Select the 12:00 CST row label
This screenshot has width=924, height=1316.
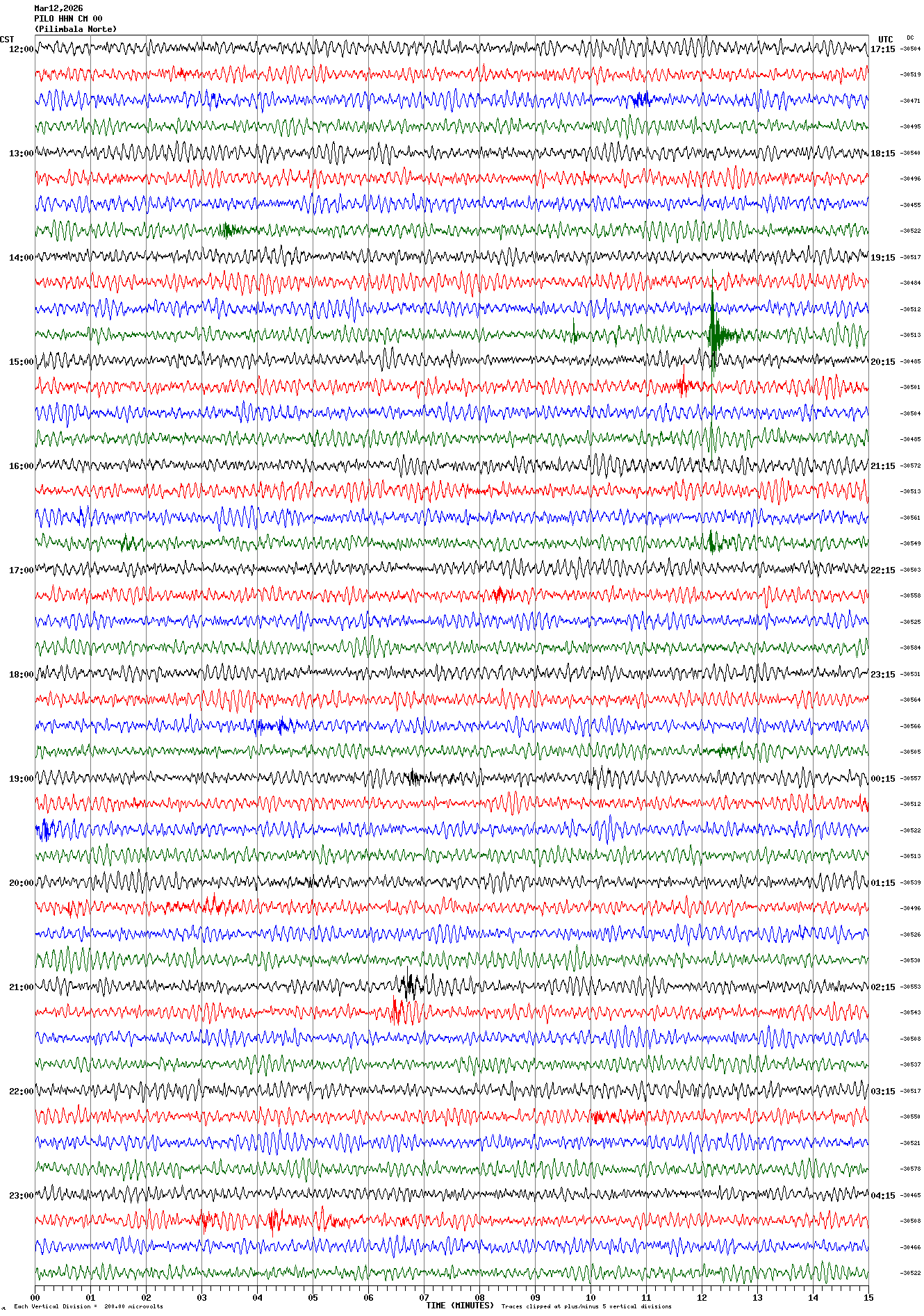pyautogui.click(x=21, y=49)
